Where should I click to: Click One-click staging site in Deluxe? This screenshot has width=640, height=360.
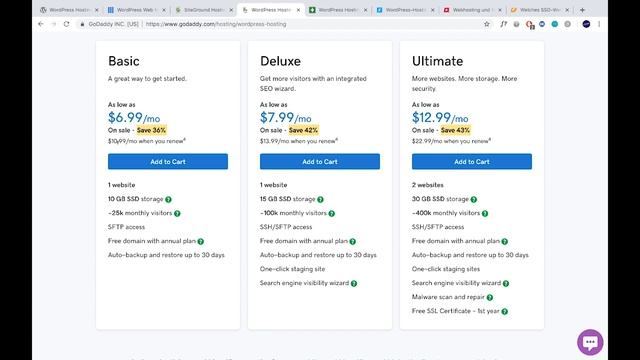tap(292, 269)
